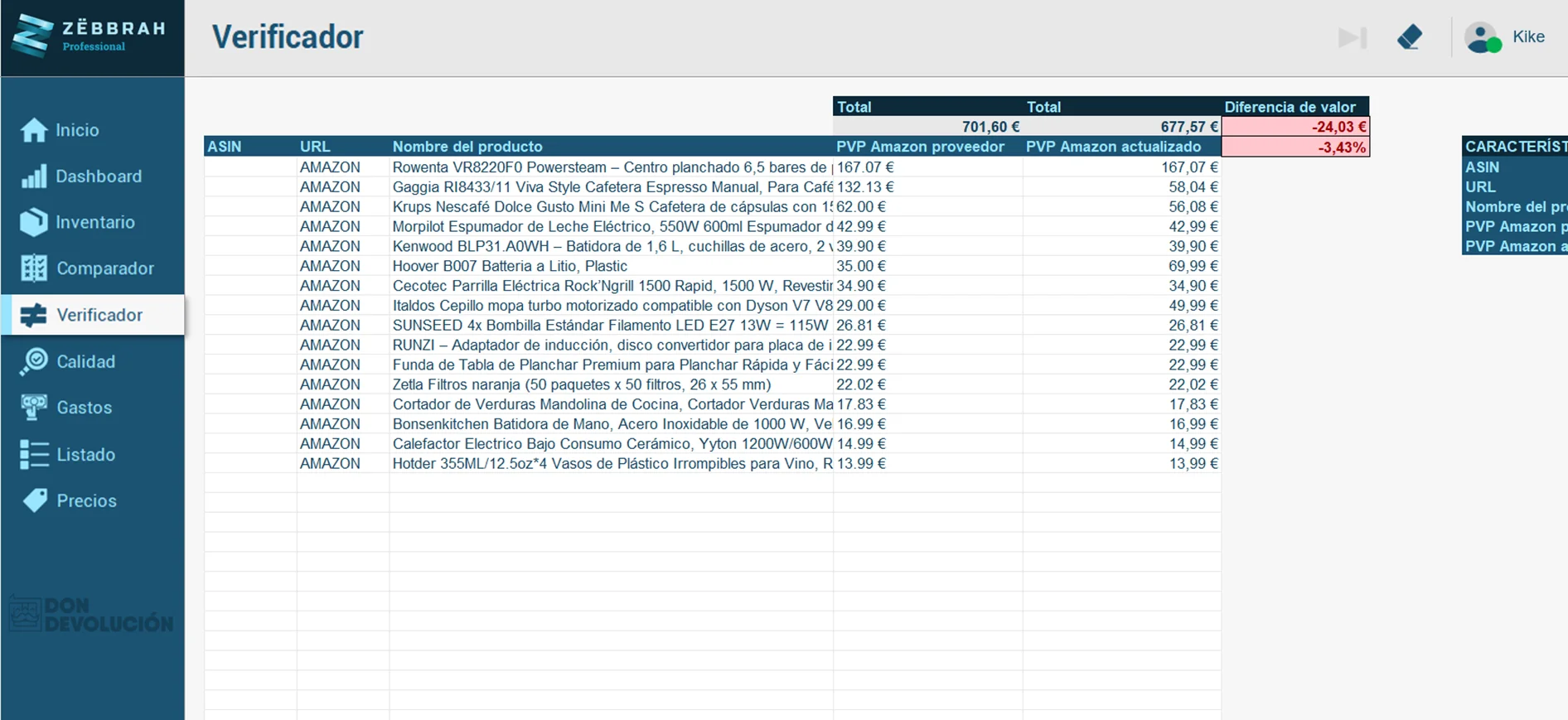Screen dimensions: 1568x720
Task: Click the RUNZI Adaptador de inducción product
Action: coord(612,346)
